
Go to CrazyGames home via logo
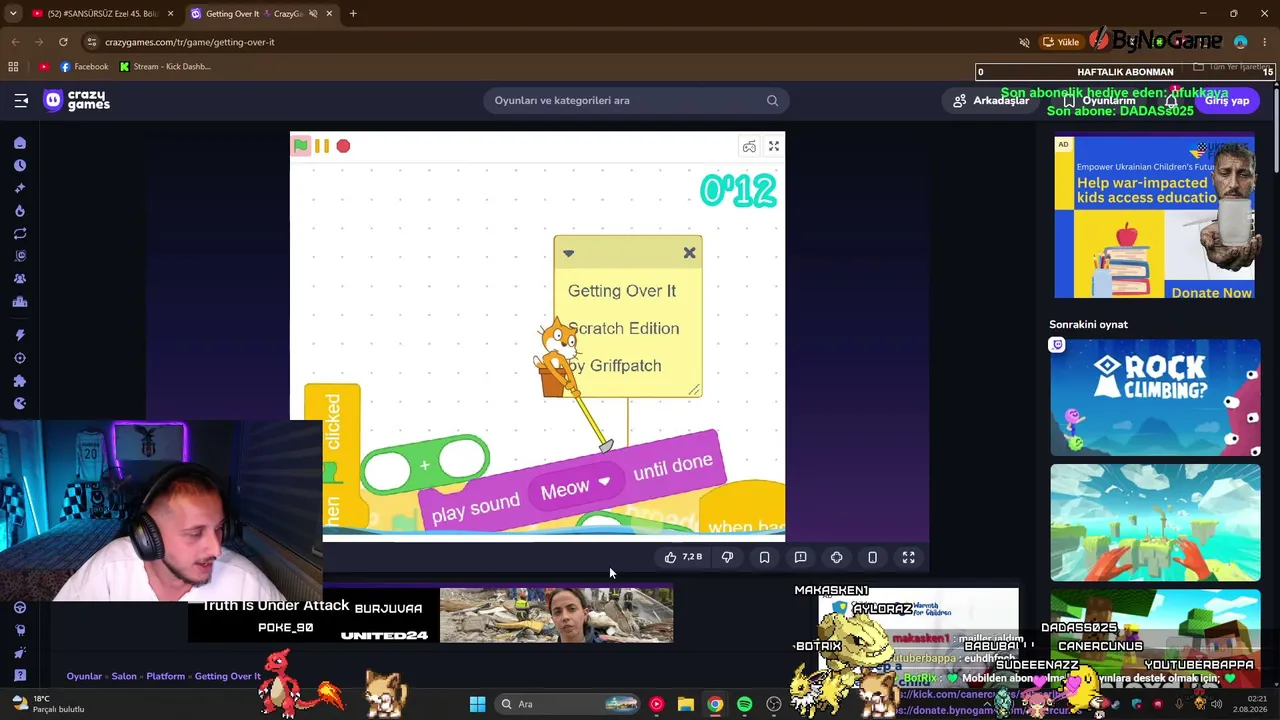(x=77, y=100)
